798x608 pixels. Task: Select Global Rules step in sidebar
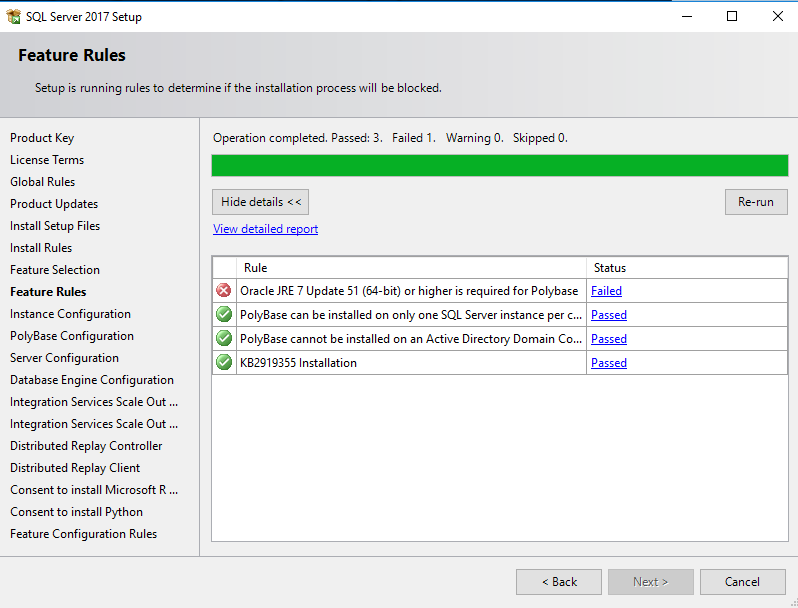pos(42,182)
